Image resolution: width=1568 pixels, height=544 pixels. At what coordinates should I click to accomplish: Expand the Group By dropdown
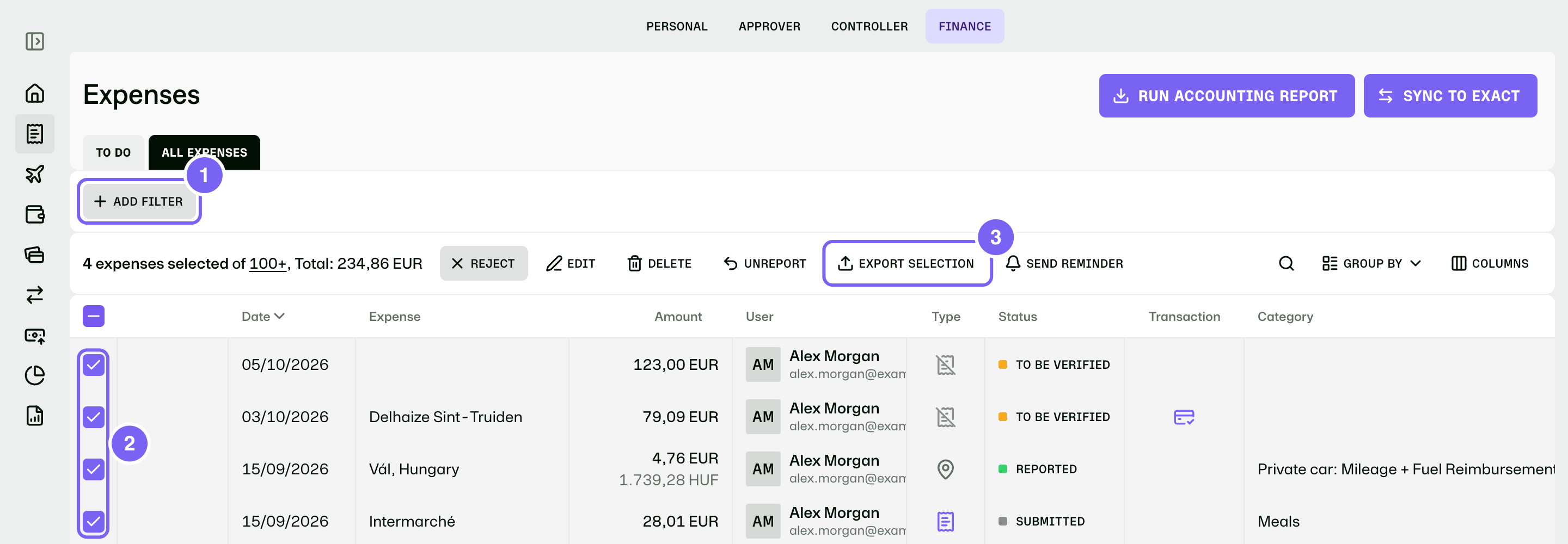pos(1371,263)
